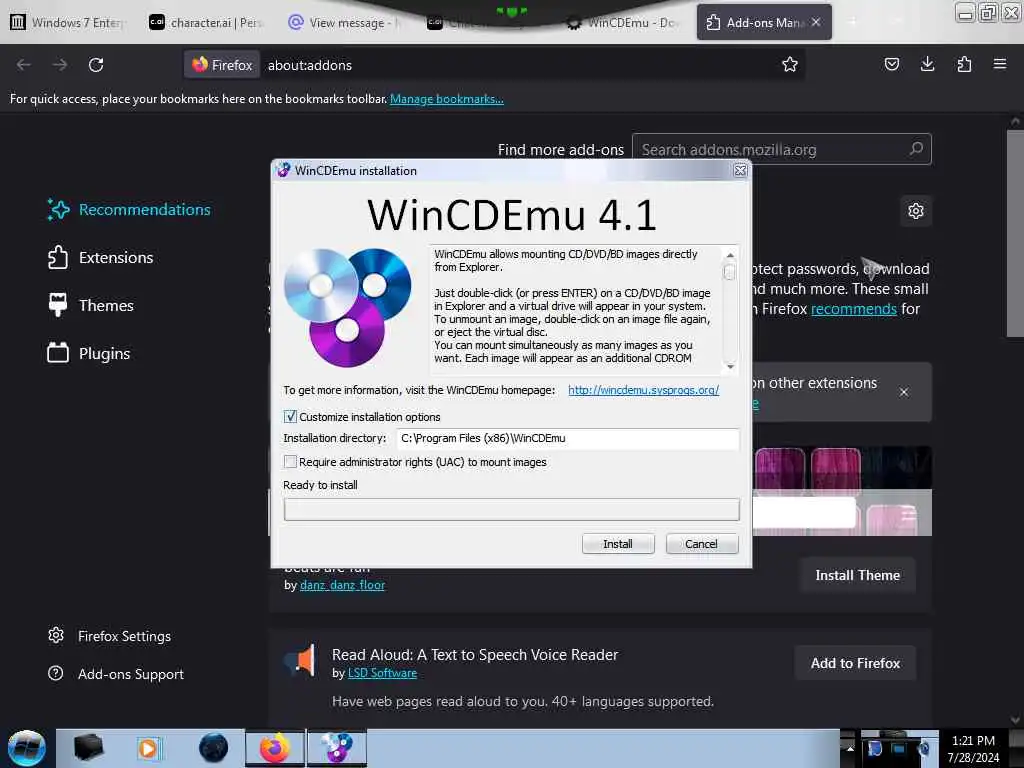Click the Firefox forward arrow
This screenshot has height=768, width=1024.
[x=60, y=65]
